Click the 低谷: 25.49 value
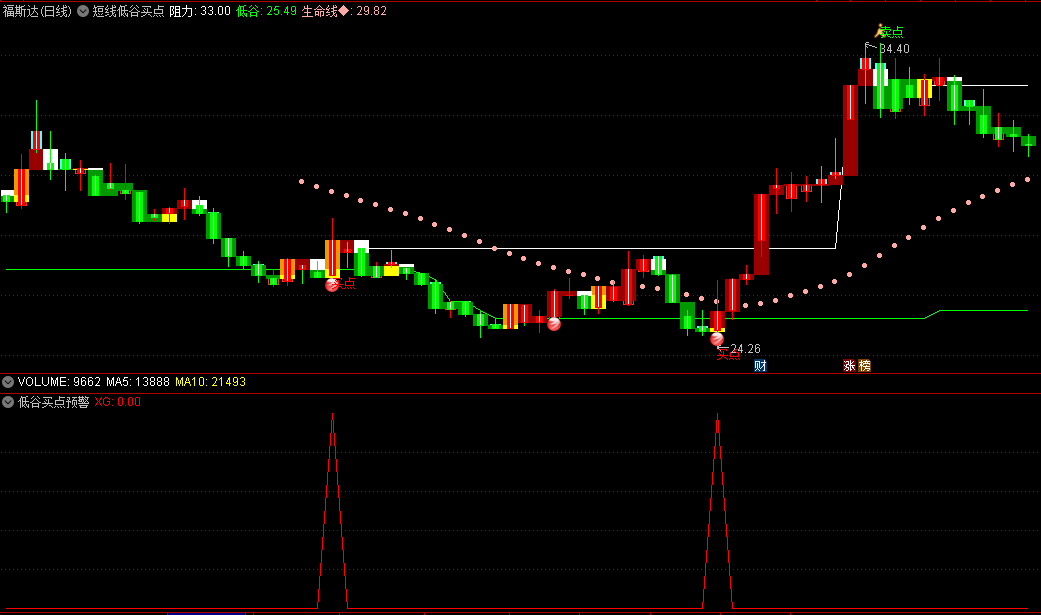The height and width of the screenshot is (615, 1041). click(266, 11)
